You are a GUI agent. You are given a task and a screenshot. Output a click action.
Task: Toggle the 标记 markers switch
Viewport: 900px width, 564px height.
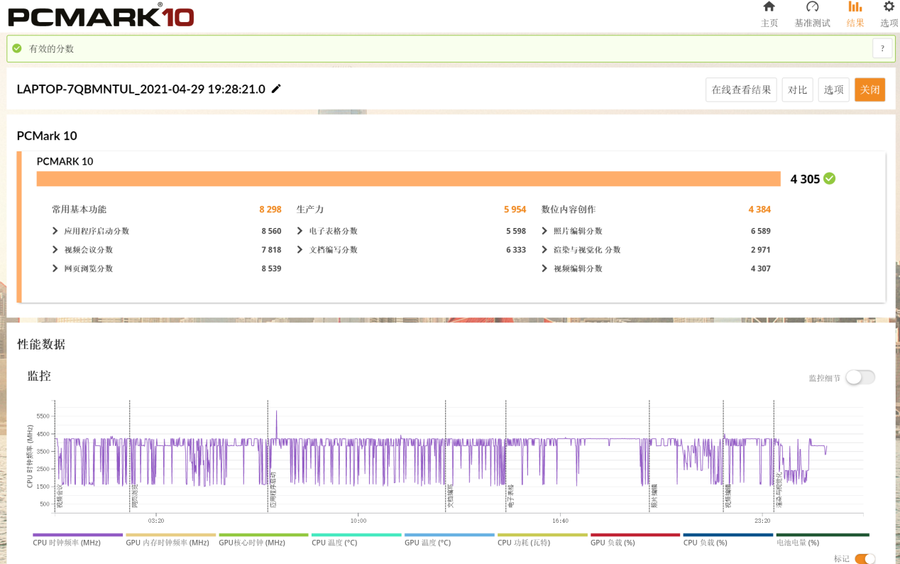coord(864,559)
